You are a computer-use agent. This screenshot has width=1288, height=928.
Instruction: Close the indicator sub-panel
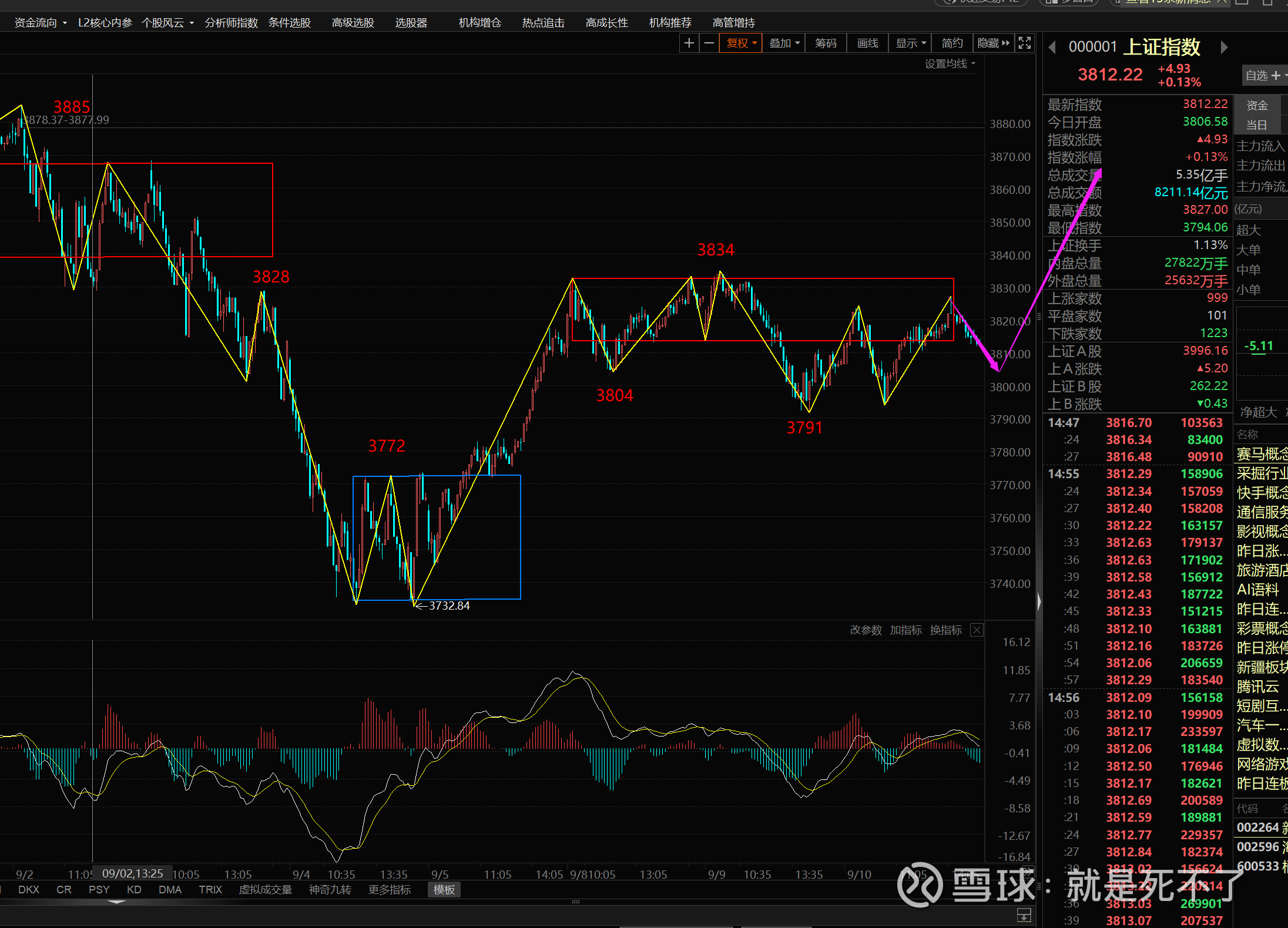pyautogui.click(x=977, y=630)
